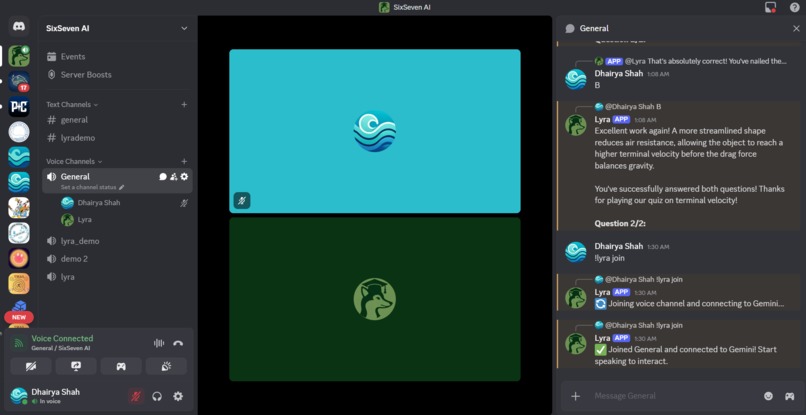
Task: Disconnect from voice with the hang-up icon
Action: [x=178, y=343]
